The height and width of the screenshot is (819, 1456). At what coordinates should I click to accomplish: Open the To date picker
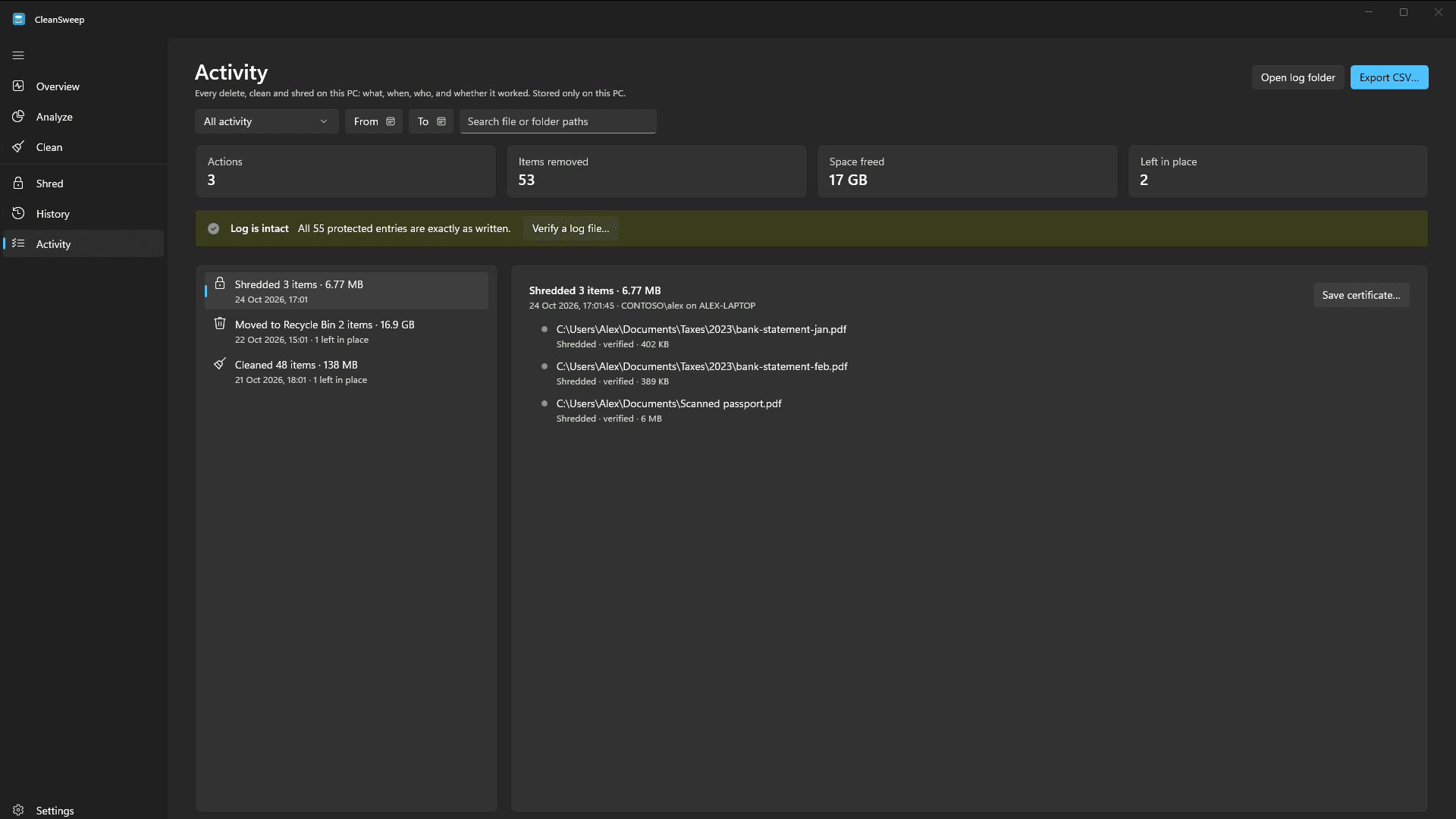(431, 121)
